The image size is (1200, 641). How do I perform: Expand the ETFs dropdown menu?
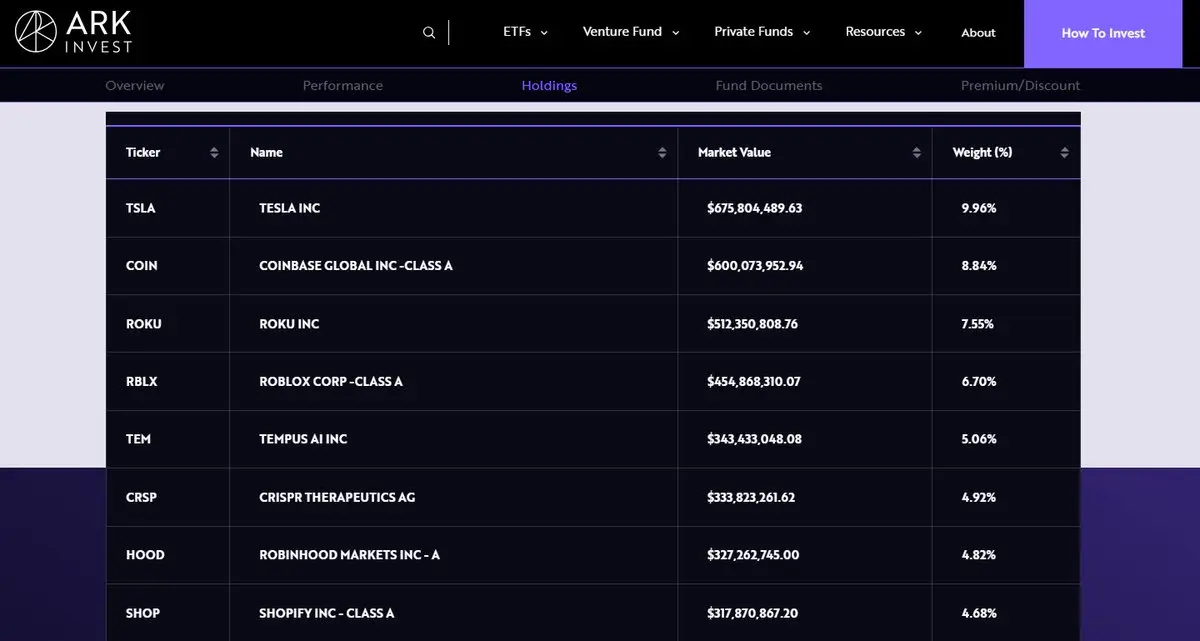(526, 32)
